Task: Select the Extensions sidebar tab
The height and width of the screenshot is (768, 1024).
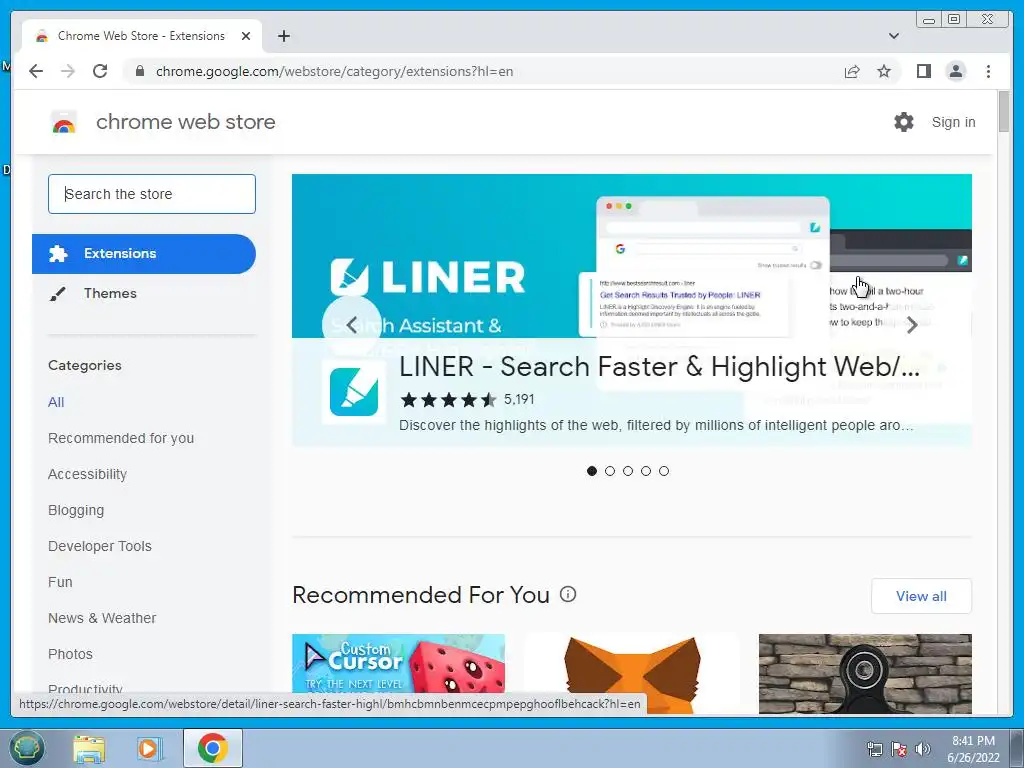Action: click(x=144, y=253)
